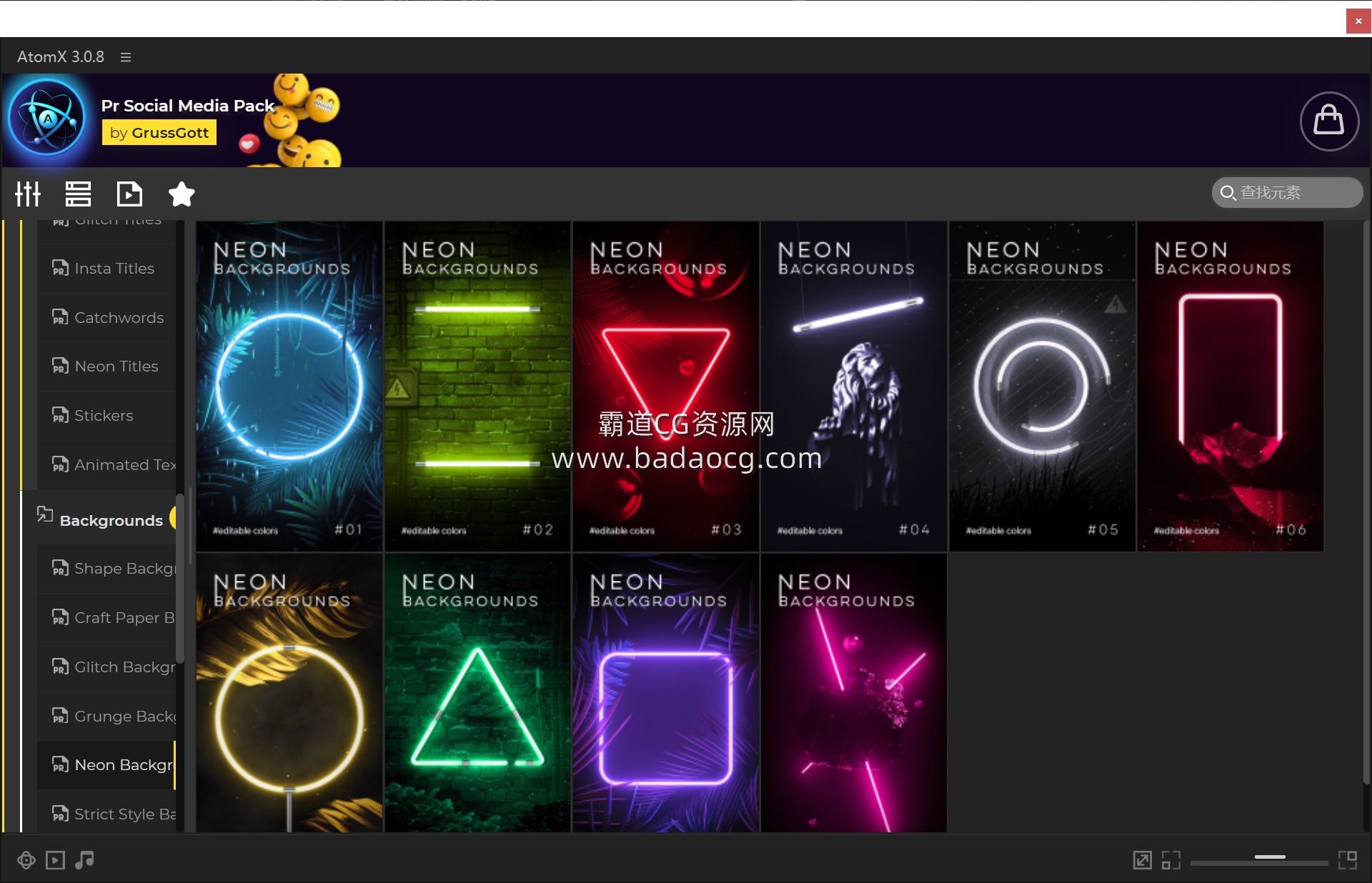Click the Pr Social Media Pack title

point(188,106)
